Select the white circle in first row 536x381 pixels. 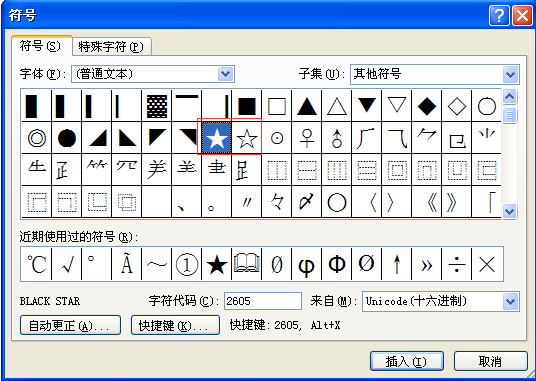[487, 106]
